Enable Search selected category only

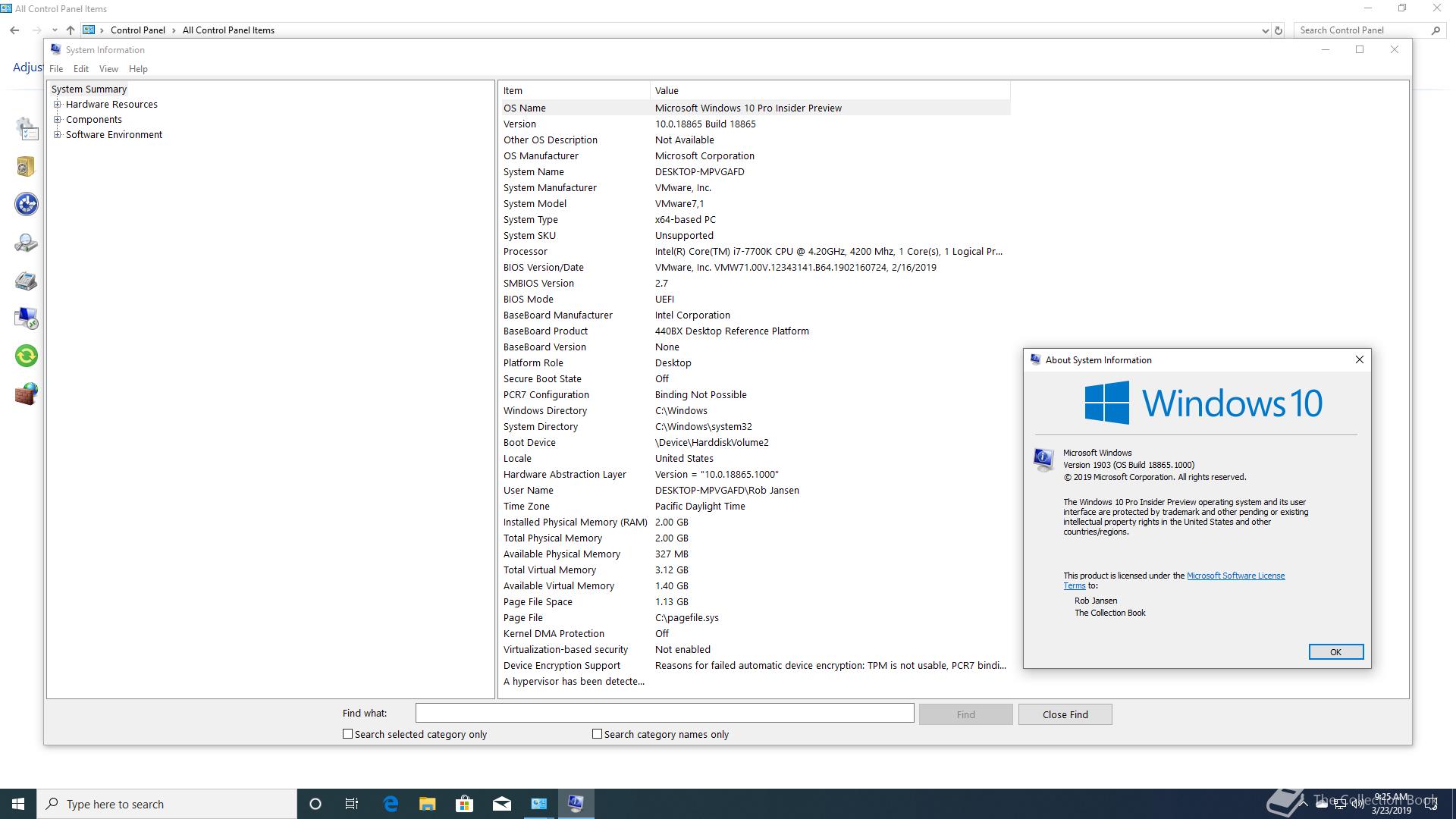[x=347, y=734]
